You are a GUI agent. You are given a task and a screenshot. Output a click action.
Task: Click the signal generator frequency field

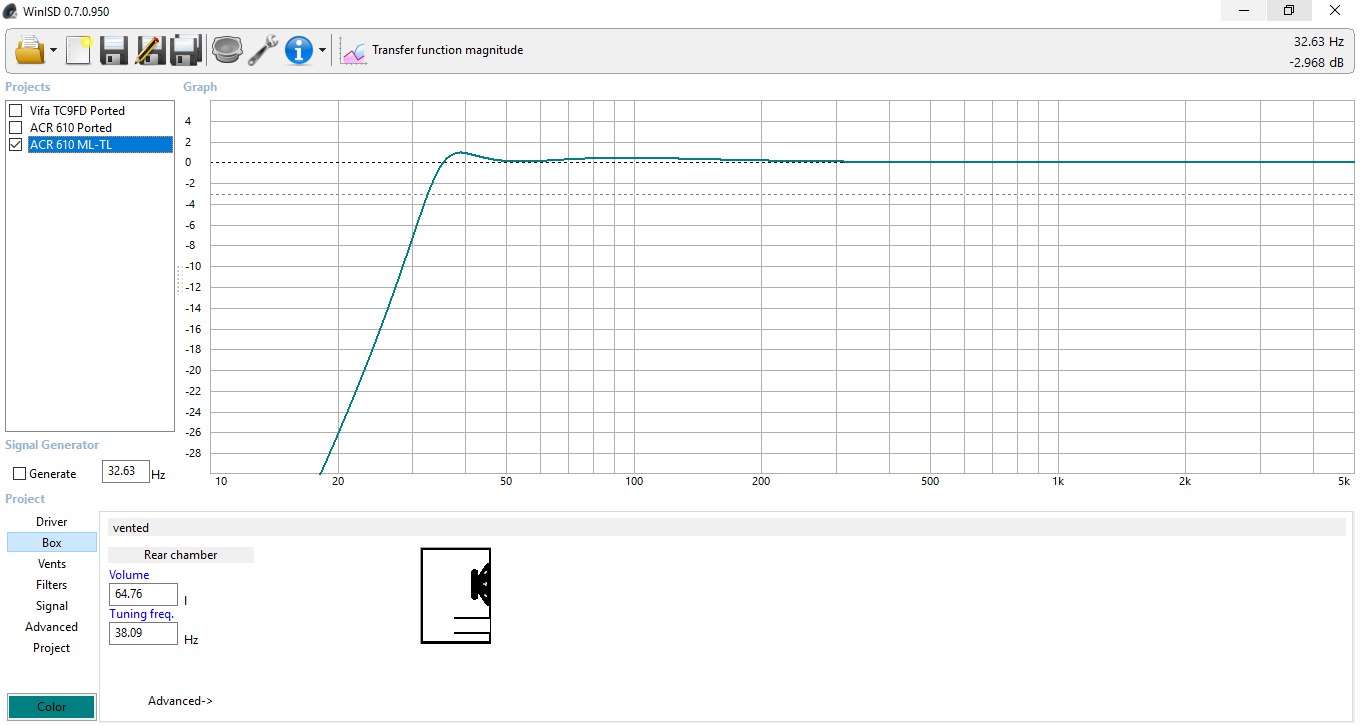(x=126, y=471)
